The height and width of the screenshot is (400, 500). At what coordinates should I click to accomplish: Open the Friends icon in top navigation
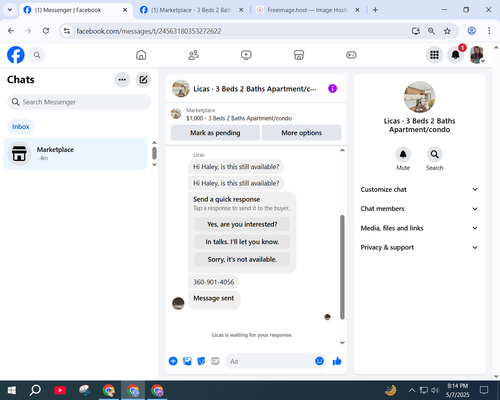(194, 55)
